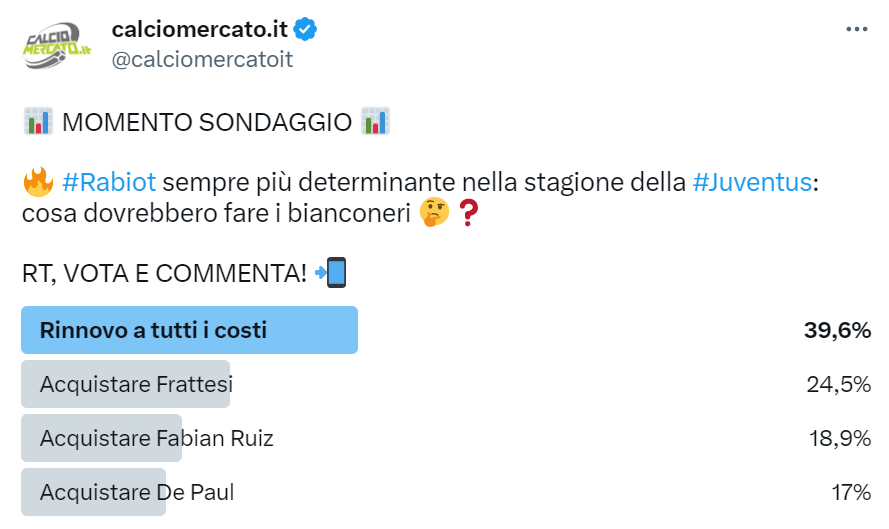Click the bar chart emoji after MOMENTO SONDAGGIO
Image resolution: width=889 pixels, height=529 pixels.
pyautogui.click(x=376, y=122)
